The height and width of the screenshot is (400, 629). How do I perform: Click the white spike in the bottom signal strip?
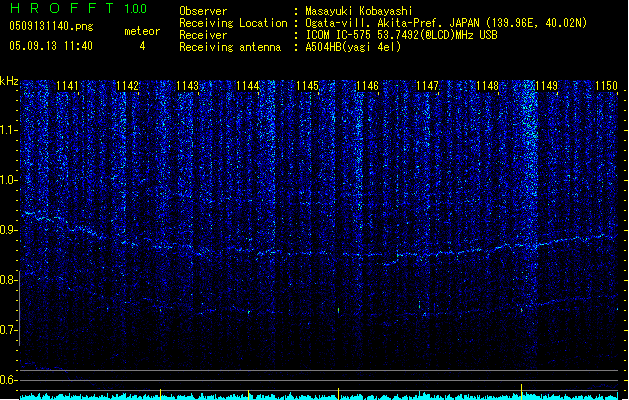pos(521,388)
